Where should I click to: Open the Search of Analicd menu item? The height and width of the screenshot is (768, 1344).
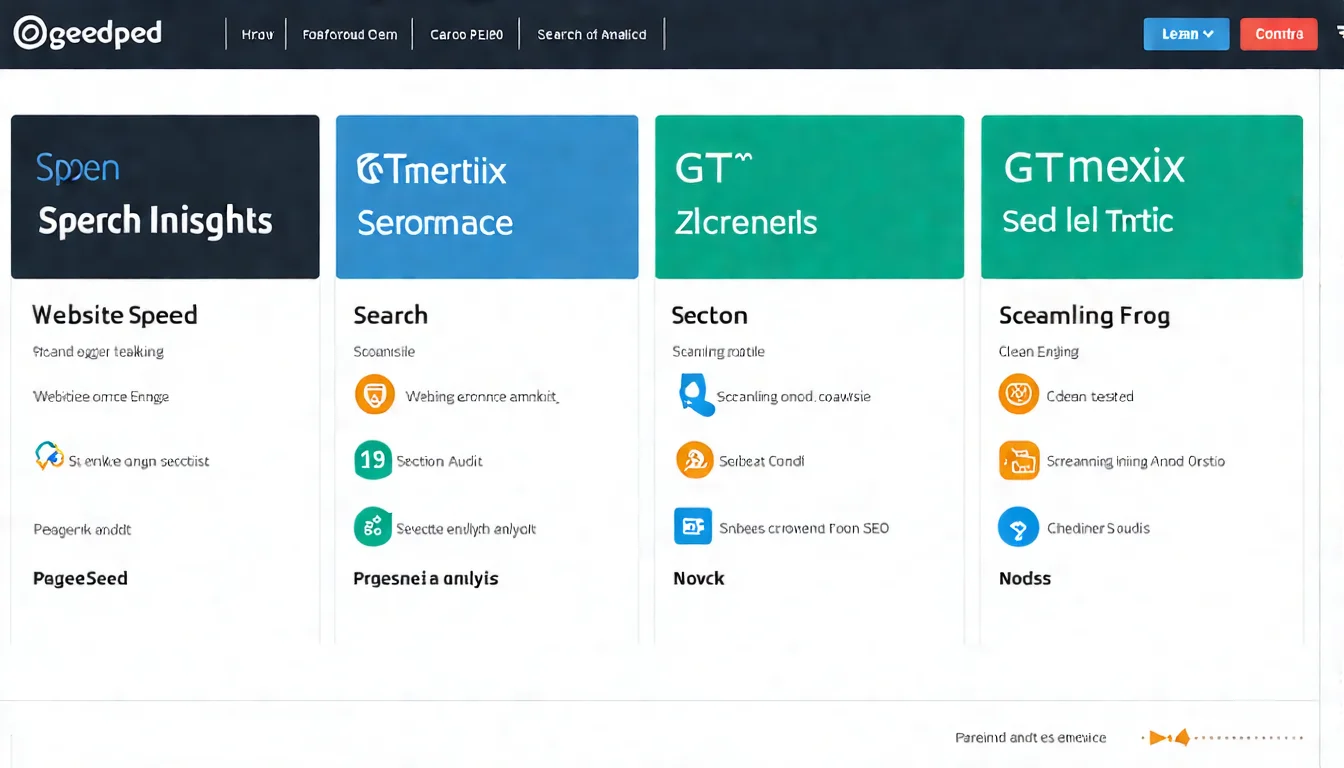pyautogui.click(x=592, y=34)
